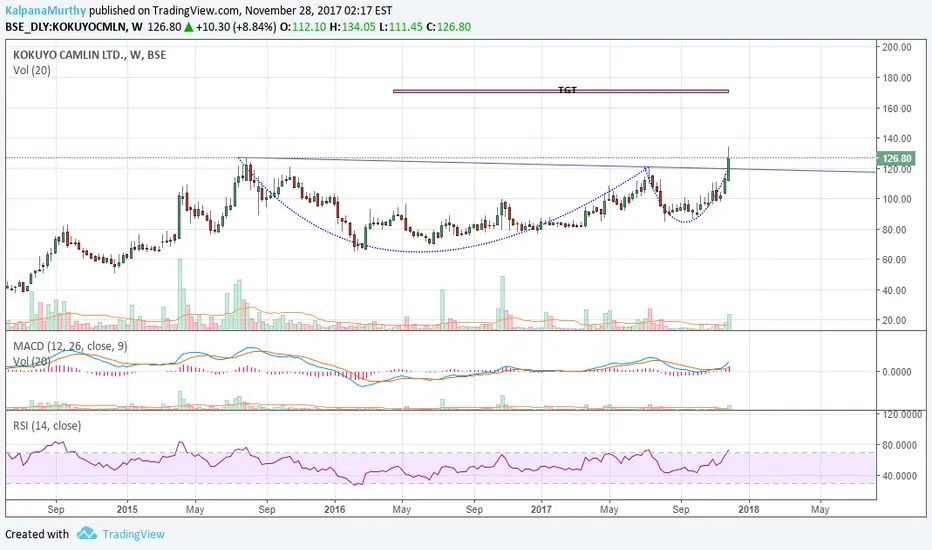Click the TGT target line label

[x=567, y=90]
